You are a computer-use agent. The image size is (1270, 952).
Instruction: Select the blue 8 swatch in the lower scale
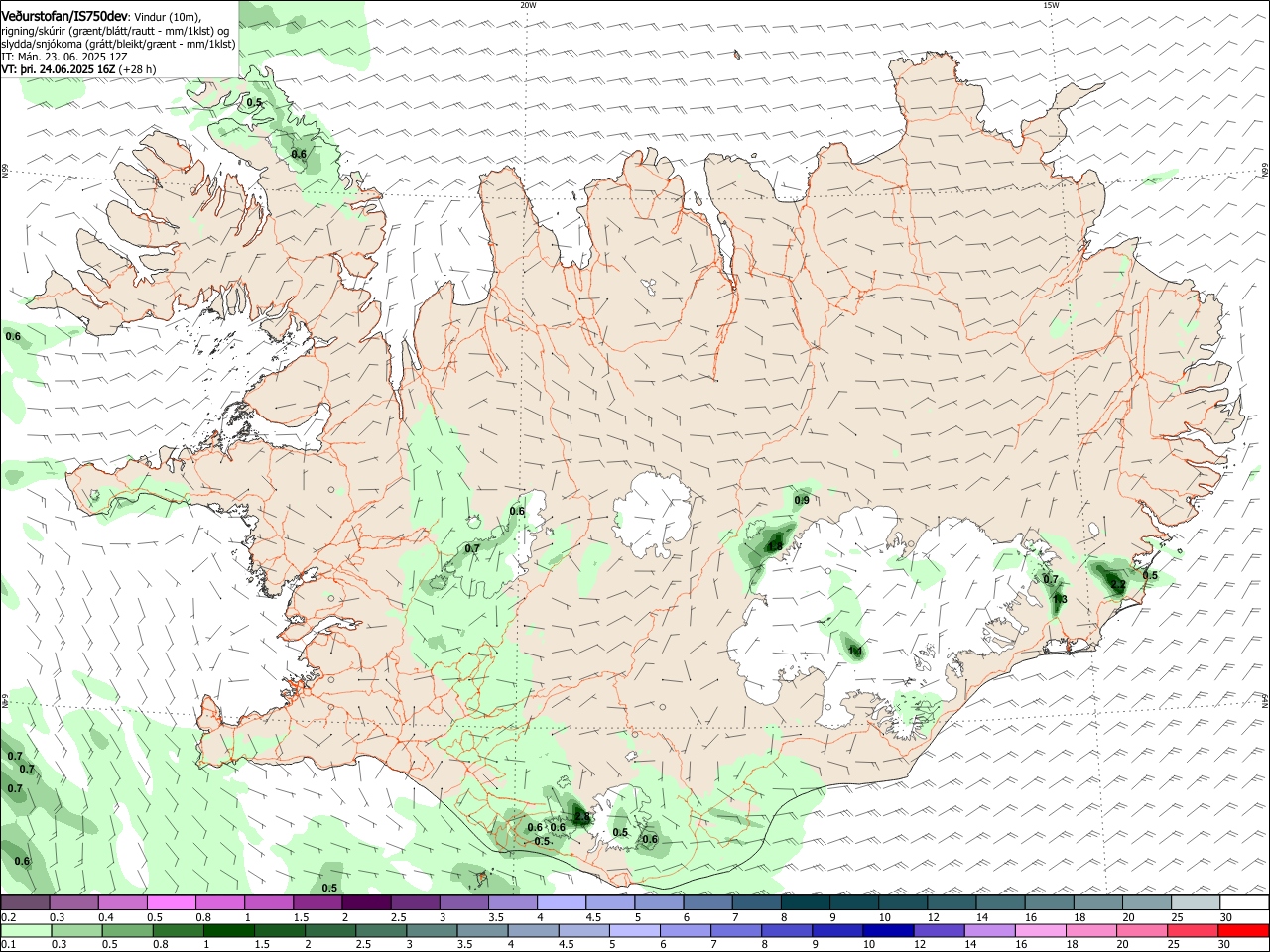coord(787,930)
